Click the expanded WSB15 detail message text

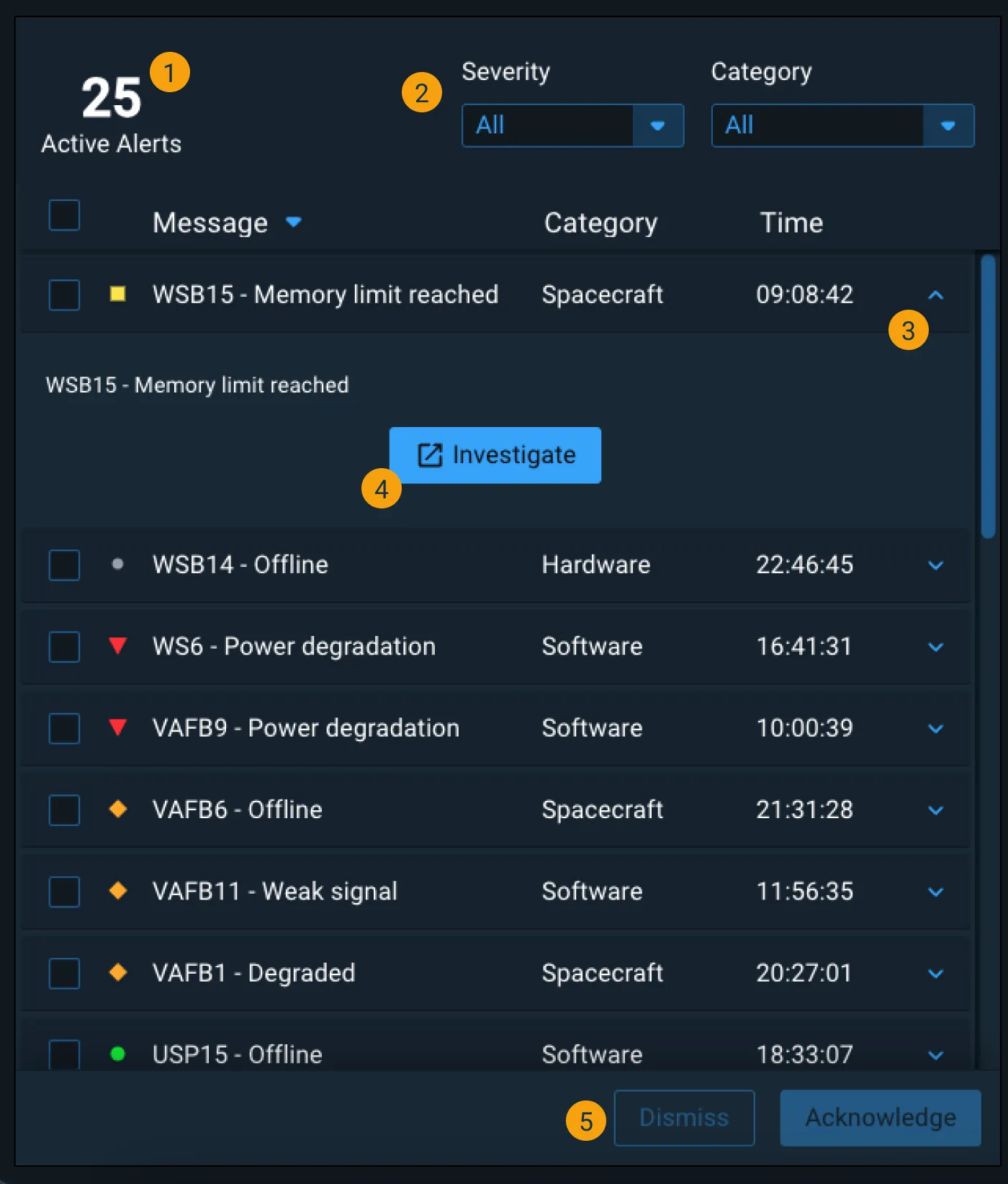point(197,385)
